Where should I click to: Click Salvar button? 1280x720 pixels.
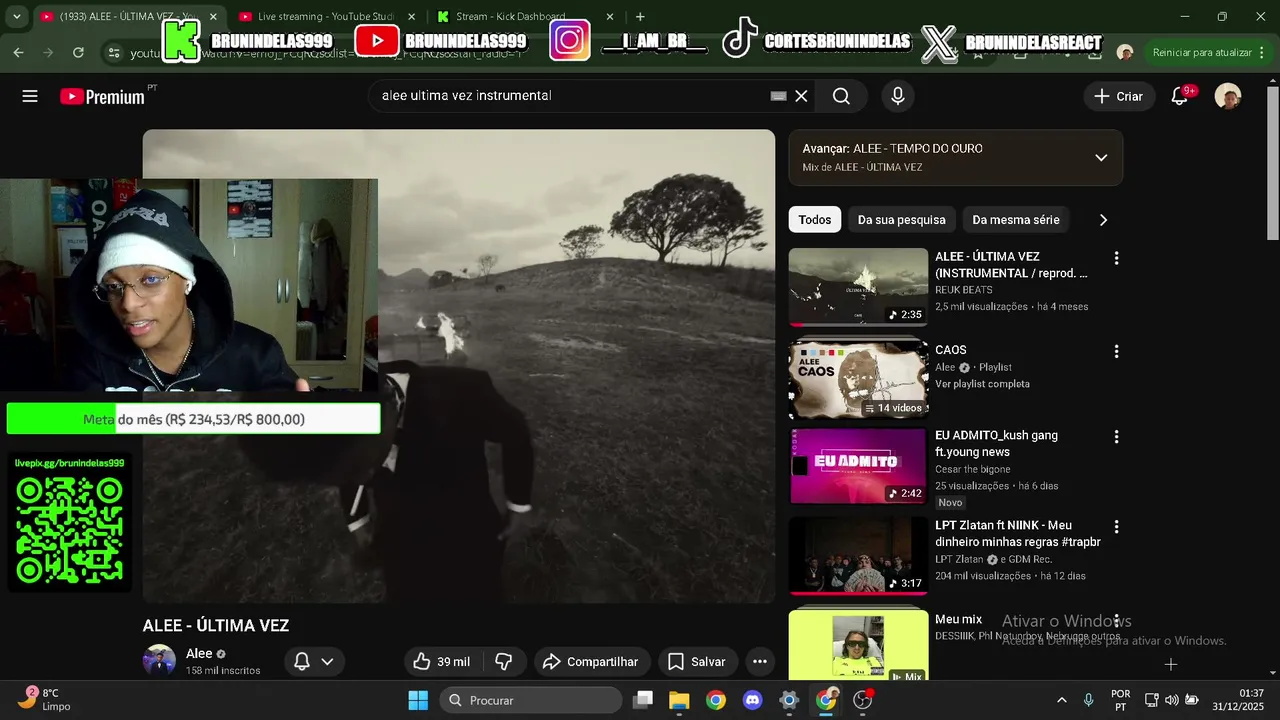pyautogui.click(x=696, y=661)
